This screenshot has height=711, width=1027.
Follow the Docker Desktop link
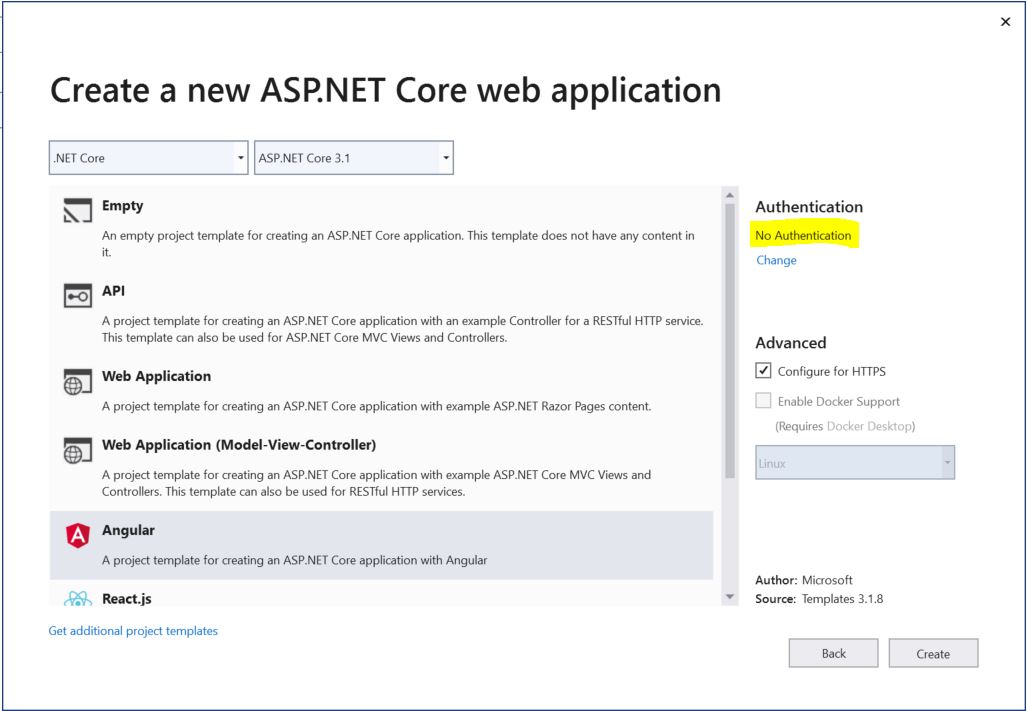coord(869,426)
